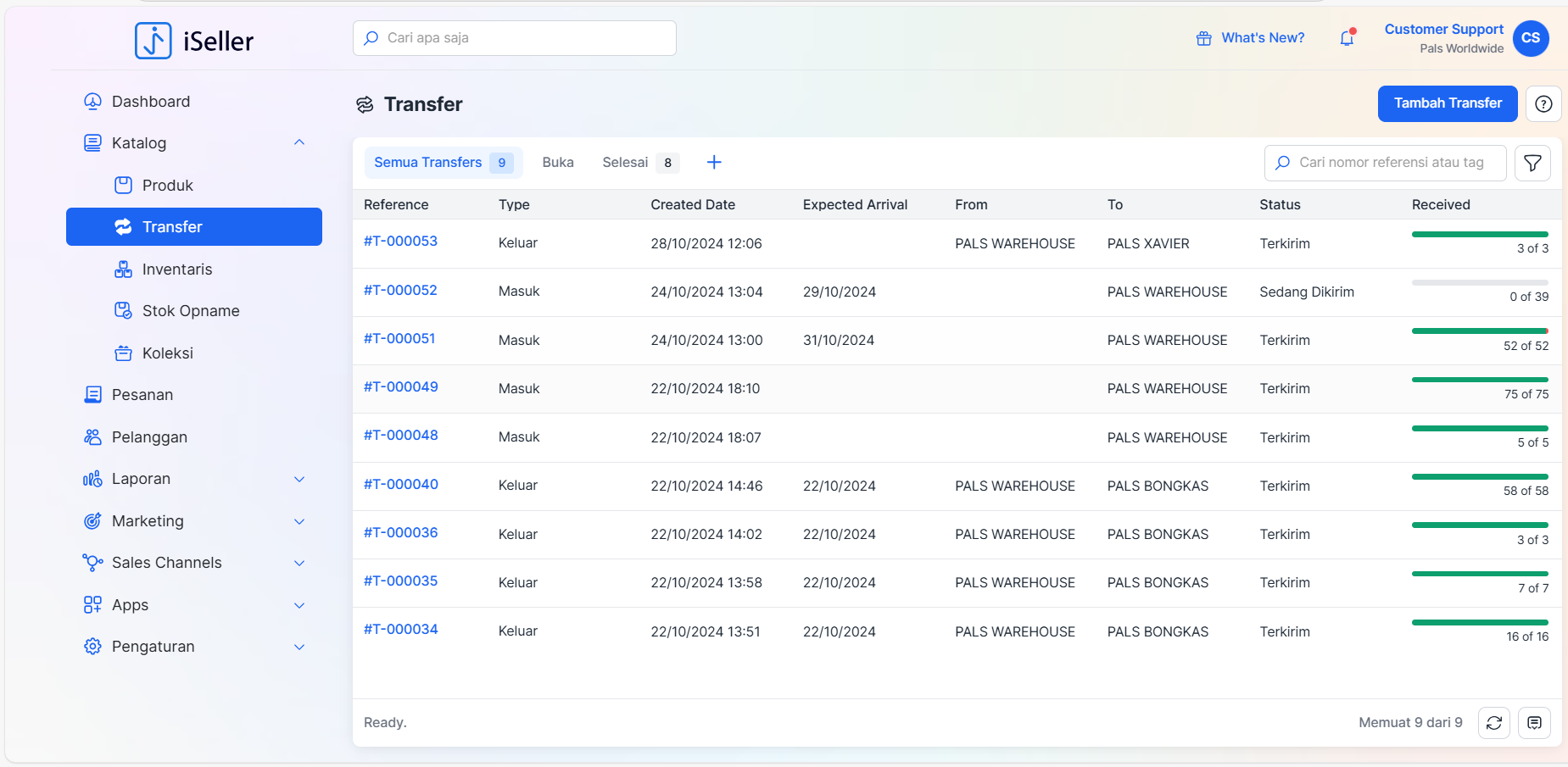Open the notification bell
Viewport: 1568px width, 767px height.
pos(1347,38)
